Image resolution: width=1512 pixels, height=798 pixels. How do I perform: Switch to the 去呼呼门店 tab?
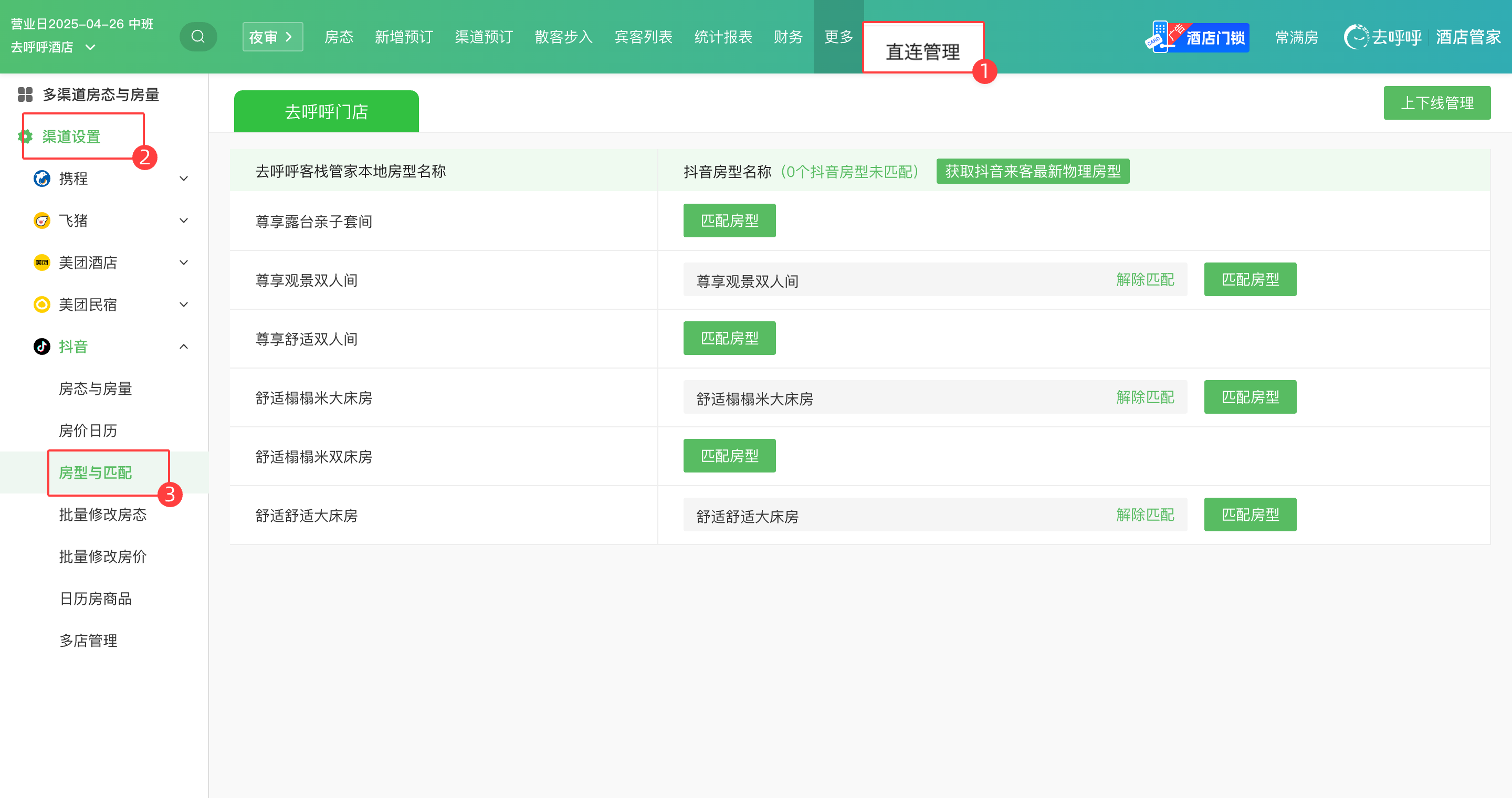pyautogui.click(x=327, y=111)
